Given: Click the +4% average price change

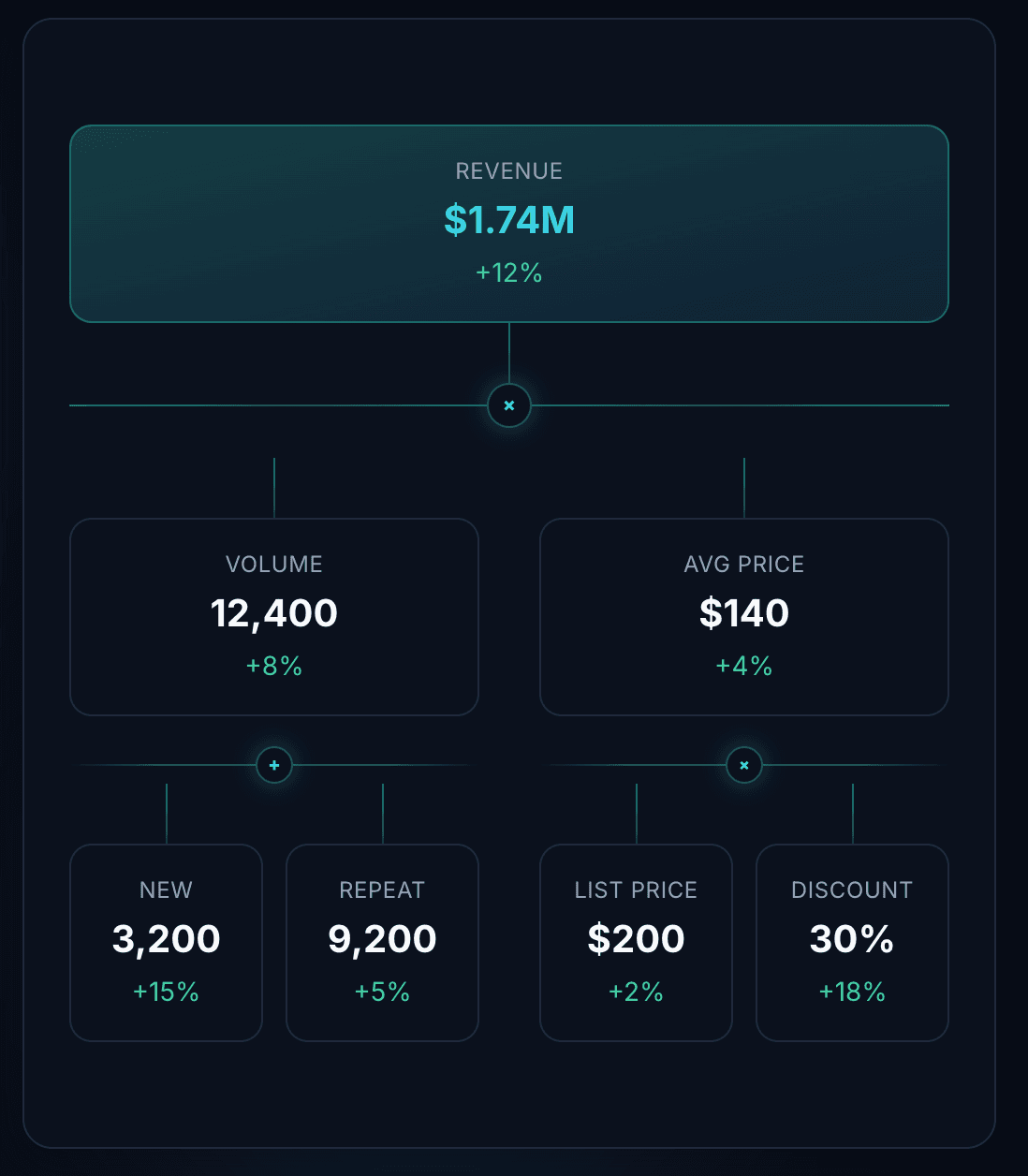Looking at the screenshot, I should pos(744,666).
